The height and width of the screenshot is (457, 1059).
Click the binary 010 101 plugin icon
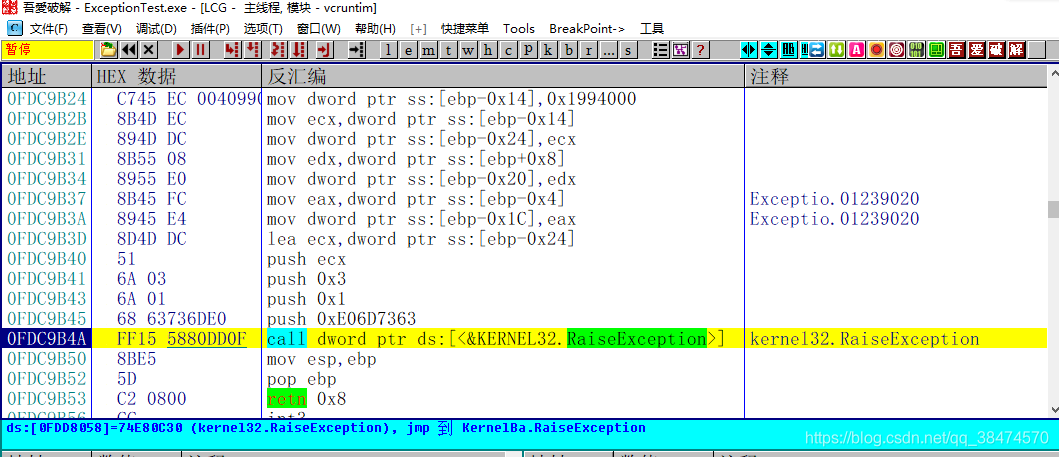(x=916, y=49)
